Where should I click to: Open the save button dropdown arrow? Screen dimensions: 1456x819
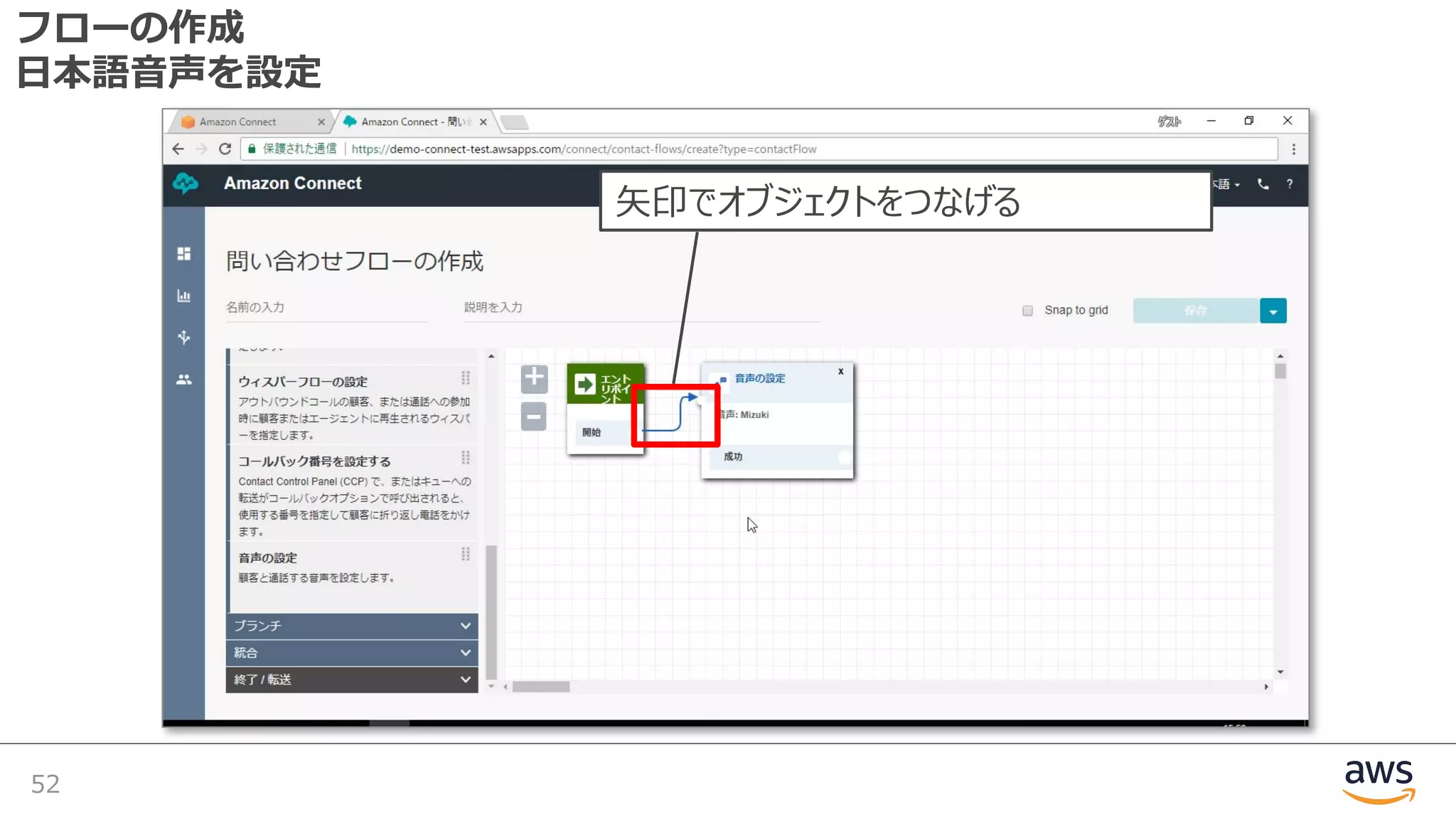(x=1273, y=311)
